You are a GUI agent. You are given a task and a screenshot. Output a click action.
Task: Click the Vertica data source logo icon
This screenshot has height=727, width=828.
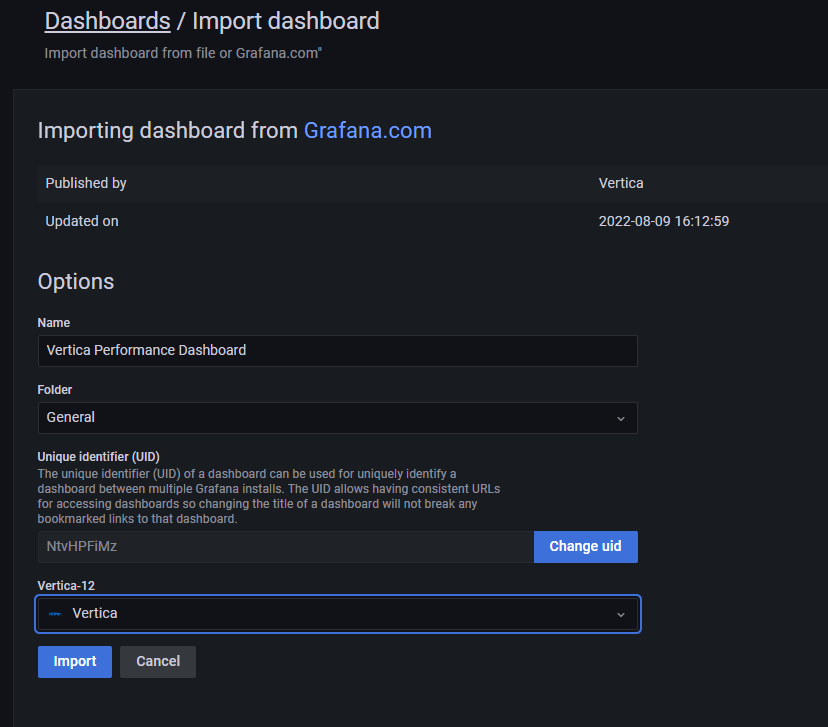(x=55, y=613)
